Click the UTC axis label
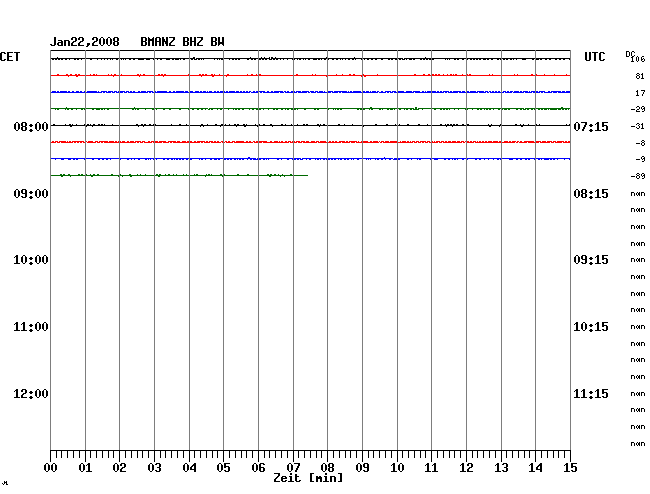The width and height of the screenshot is (650, 494). pyautogui.click(x=594, y=57)
